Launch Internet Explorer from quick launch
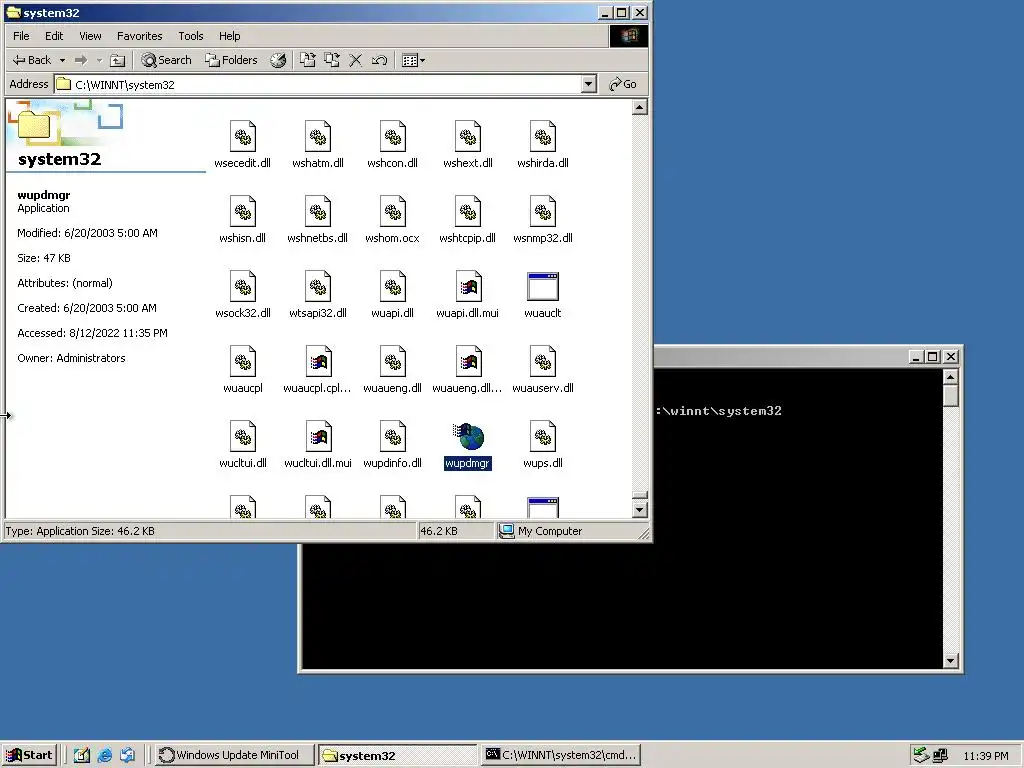The width and height of the screenshot is (1024, 768). click(x=104, y=755)
